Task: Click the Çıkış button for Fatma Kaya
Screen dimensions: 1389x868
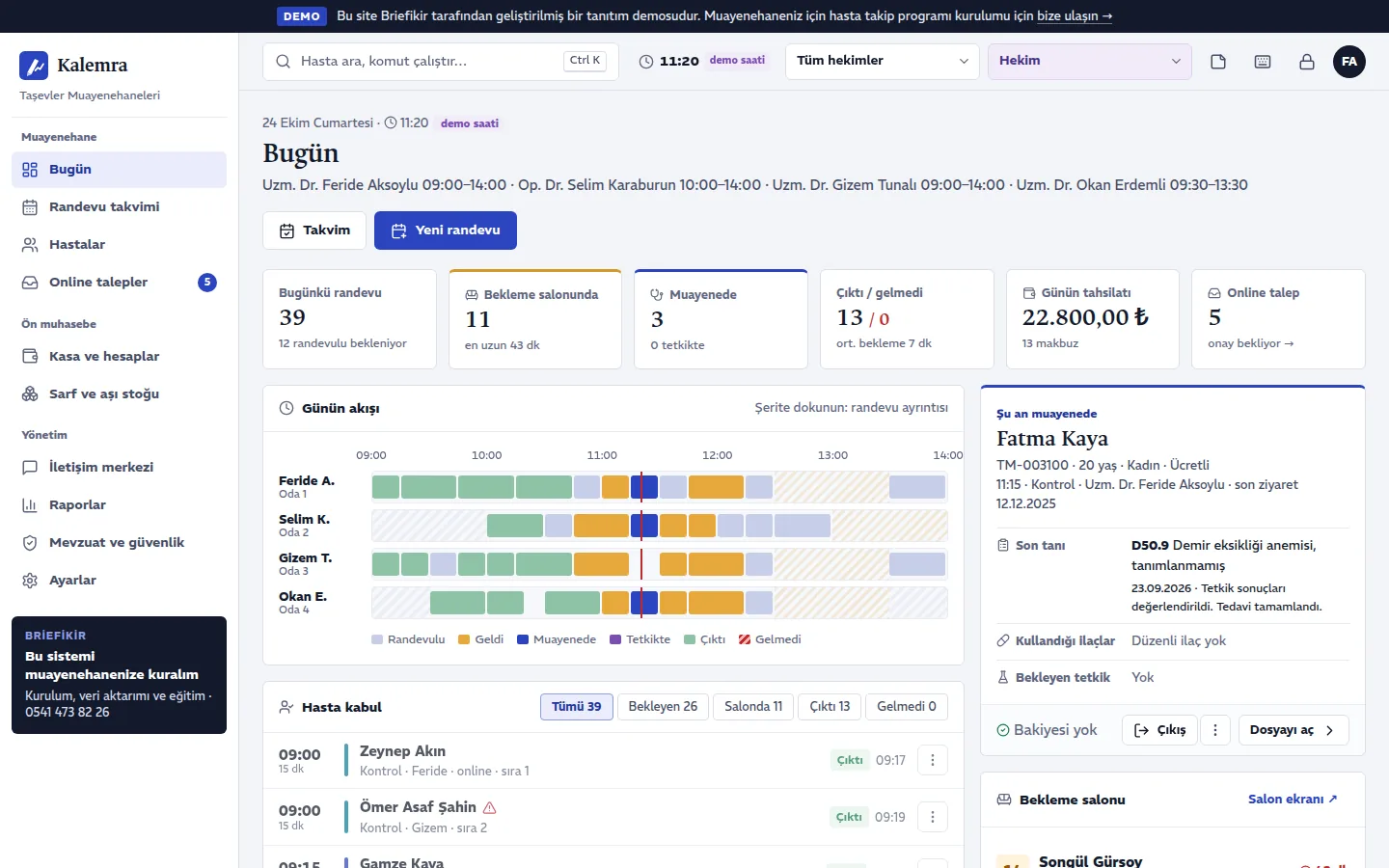Action: (x=1159, y=730)
